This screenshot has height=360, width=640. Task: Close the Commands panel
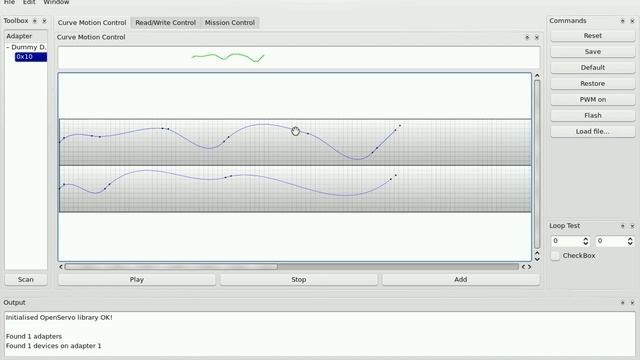(632, 21)
